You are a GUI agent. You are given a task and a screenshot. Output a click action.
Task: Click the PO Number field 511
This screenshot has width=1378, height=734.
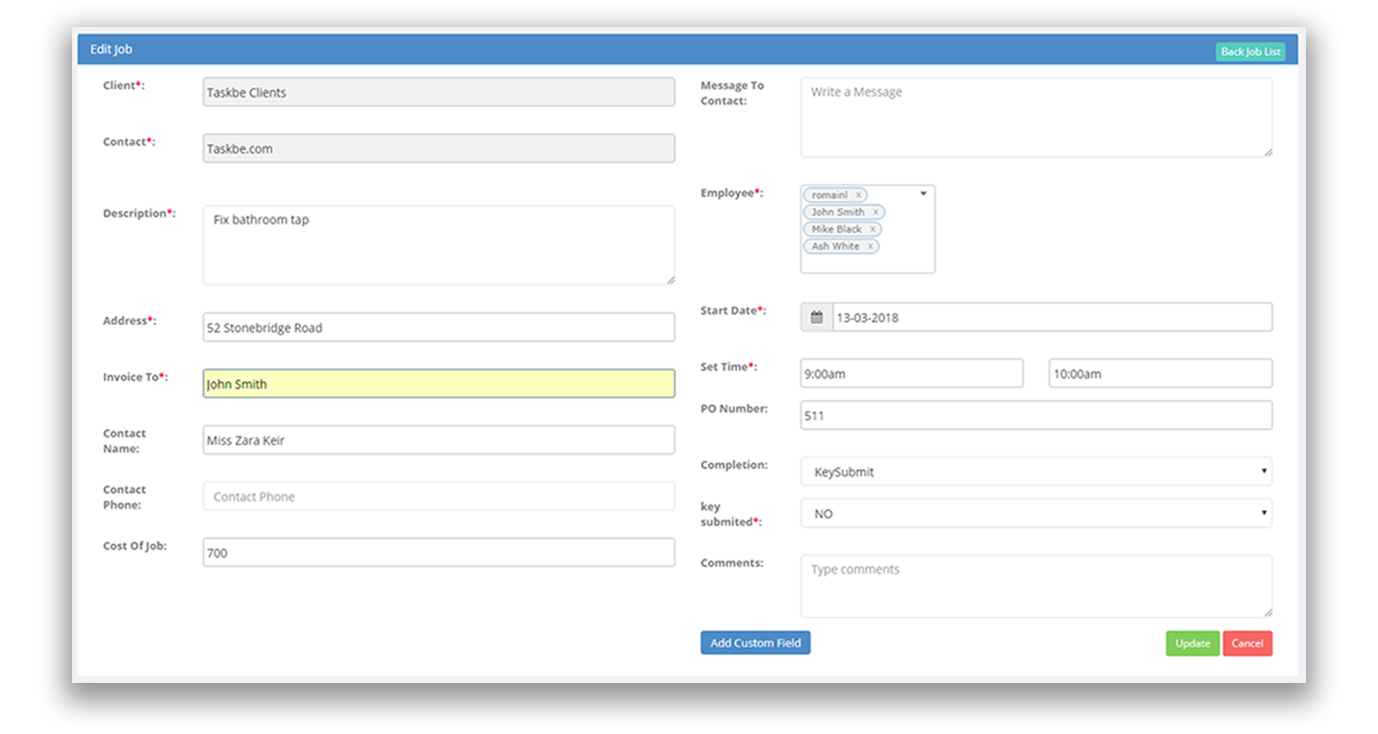(1036, 415)
